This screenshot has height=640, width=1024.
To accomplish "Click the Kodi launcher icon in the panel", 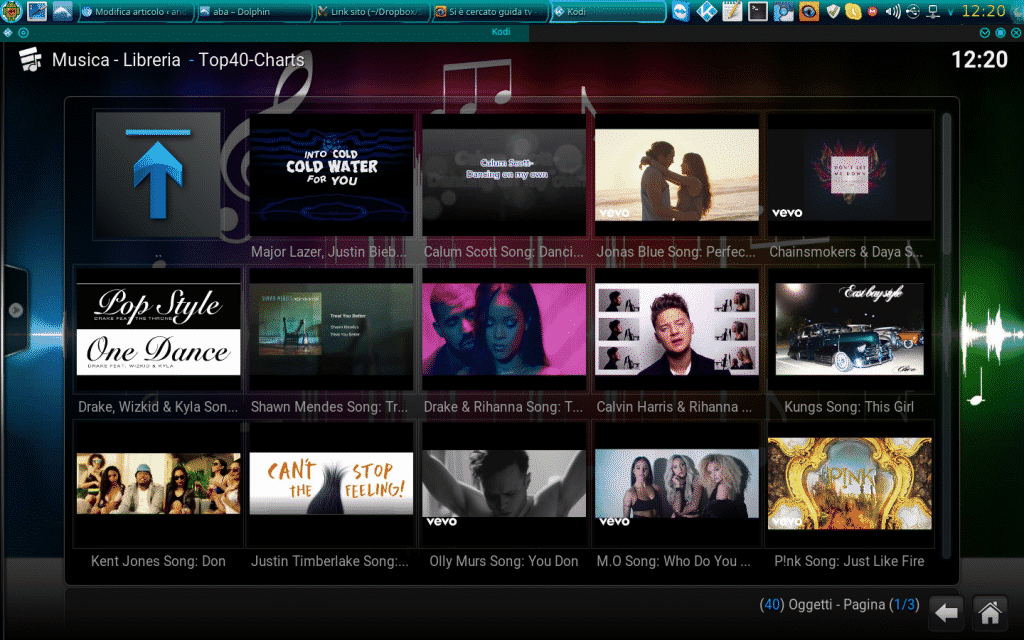I will (707, 11).
